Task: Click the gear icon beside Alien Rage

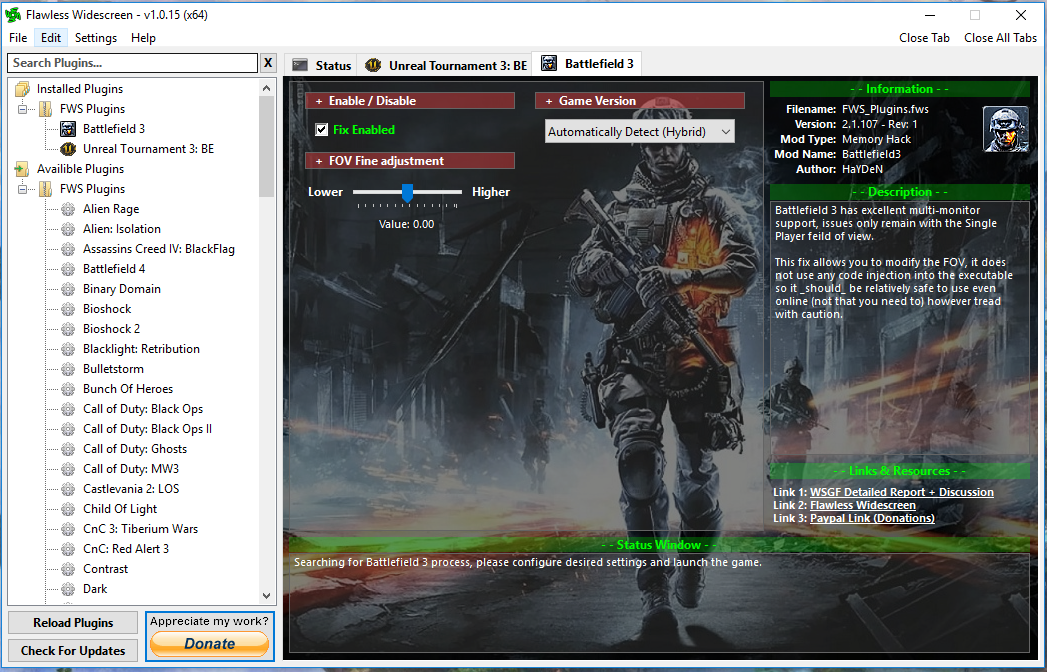Action: point(68,209)
